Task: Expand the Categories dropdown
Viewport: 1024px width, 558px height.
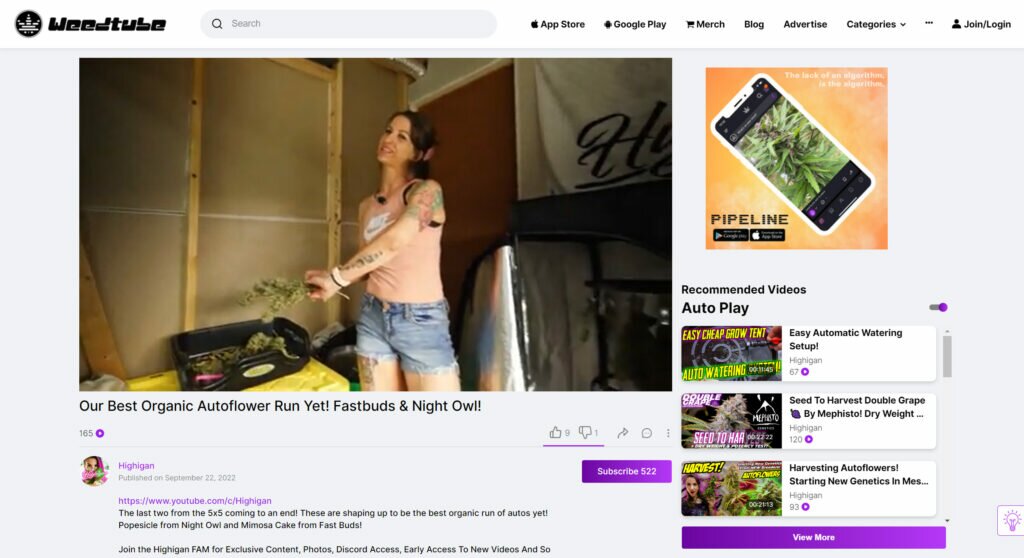Action: coord(876,24)
